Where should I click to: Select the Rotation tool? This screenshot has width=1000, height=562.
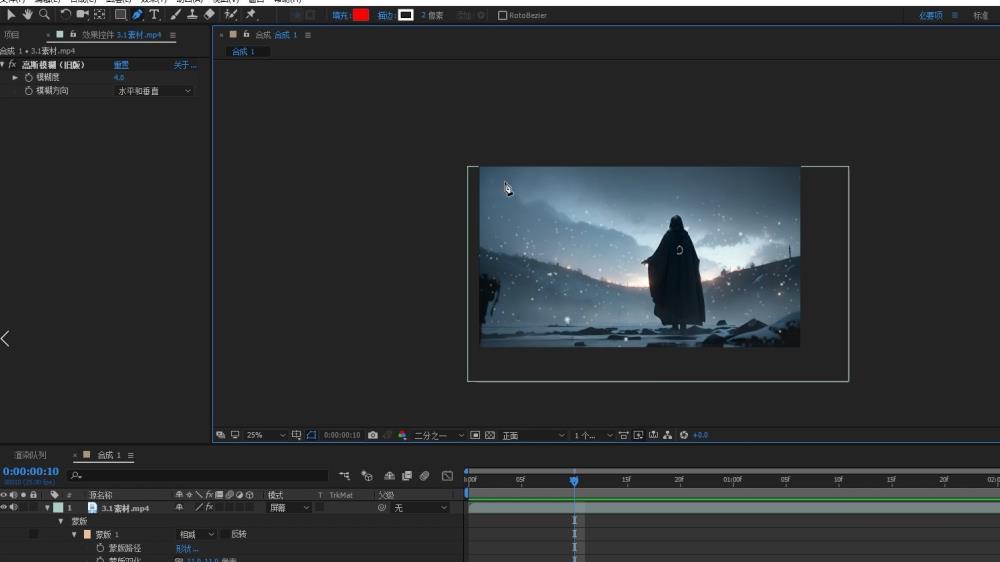[x=66, y=15]
